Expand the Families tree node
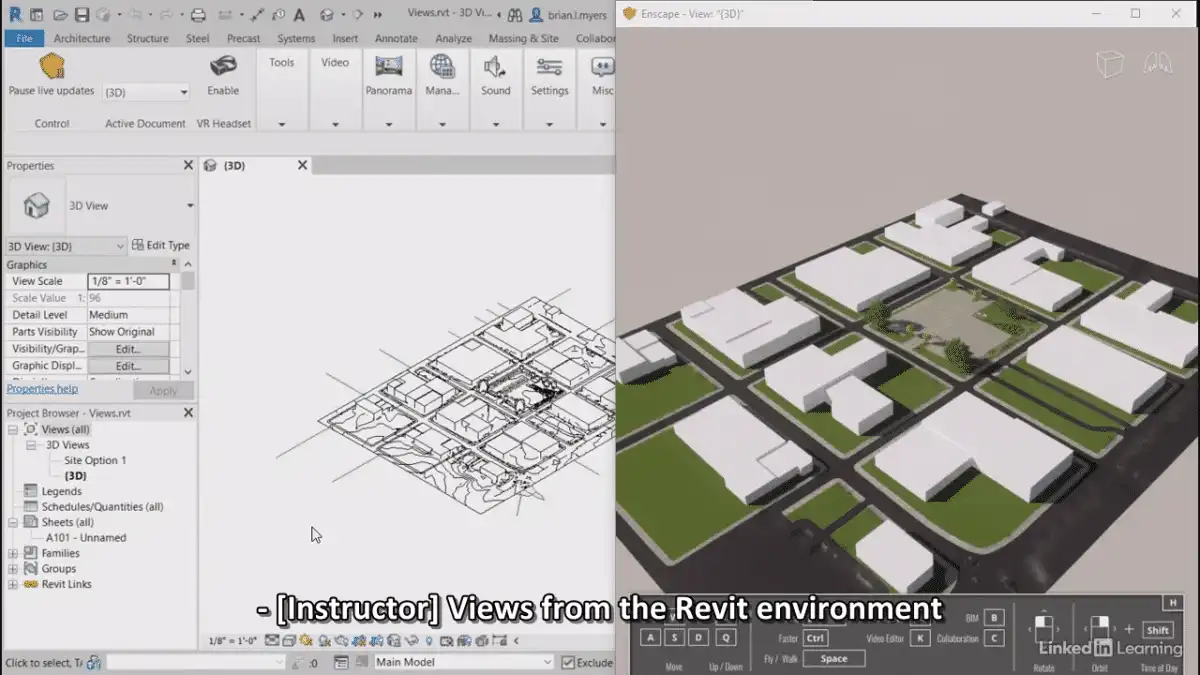 click(13, 553)
